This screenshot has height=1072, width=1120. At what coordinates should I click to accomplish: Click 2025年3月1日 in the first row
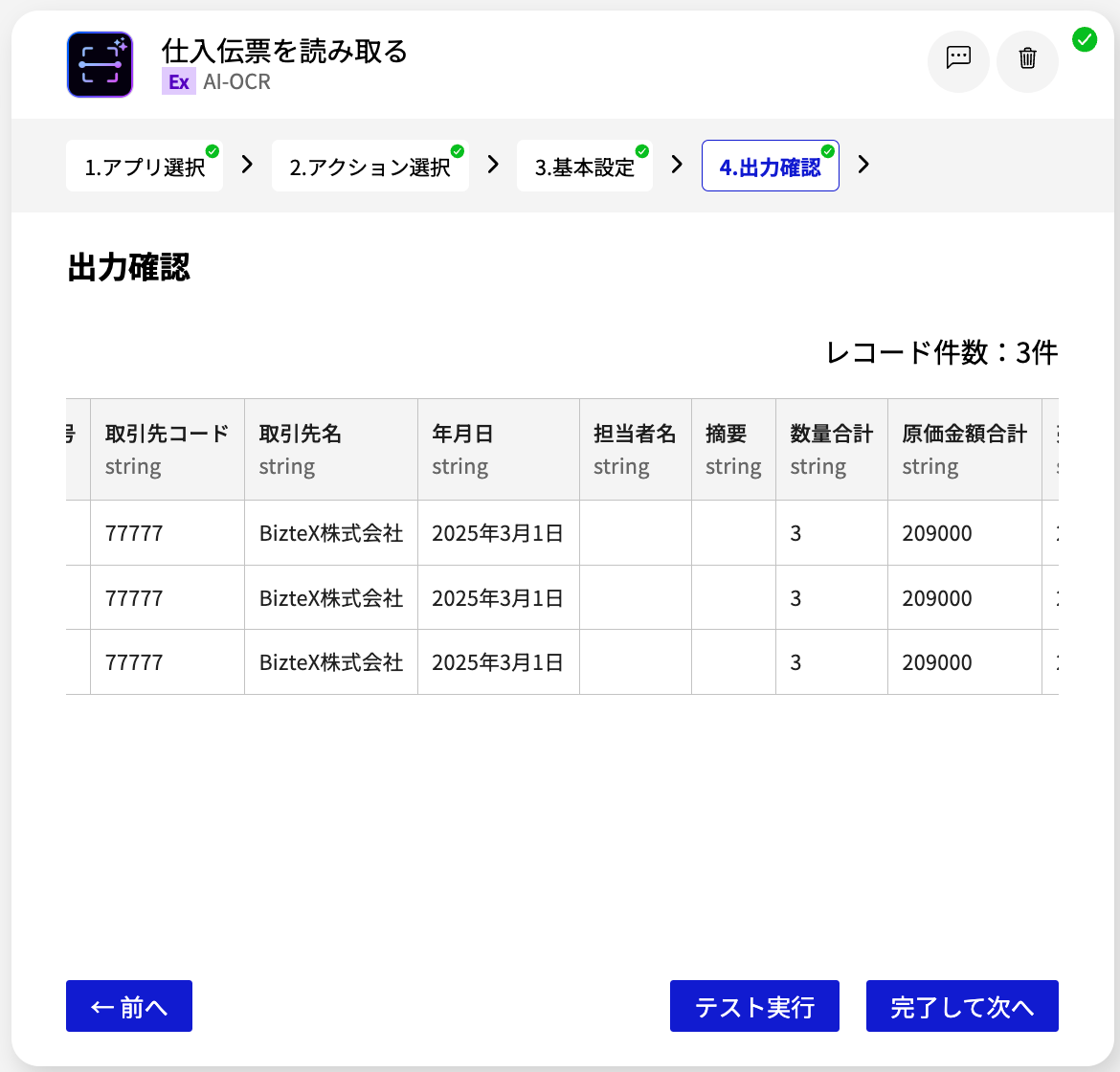[497, 533]
